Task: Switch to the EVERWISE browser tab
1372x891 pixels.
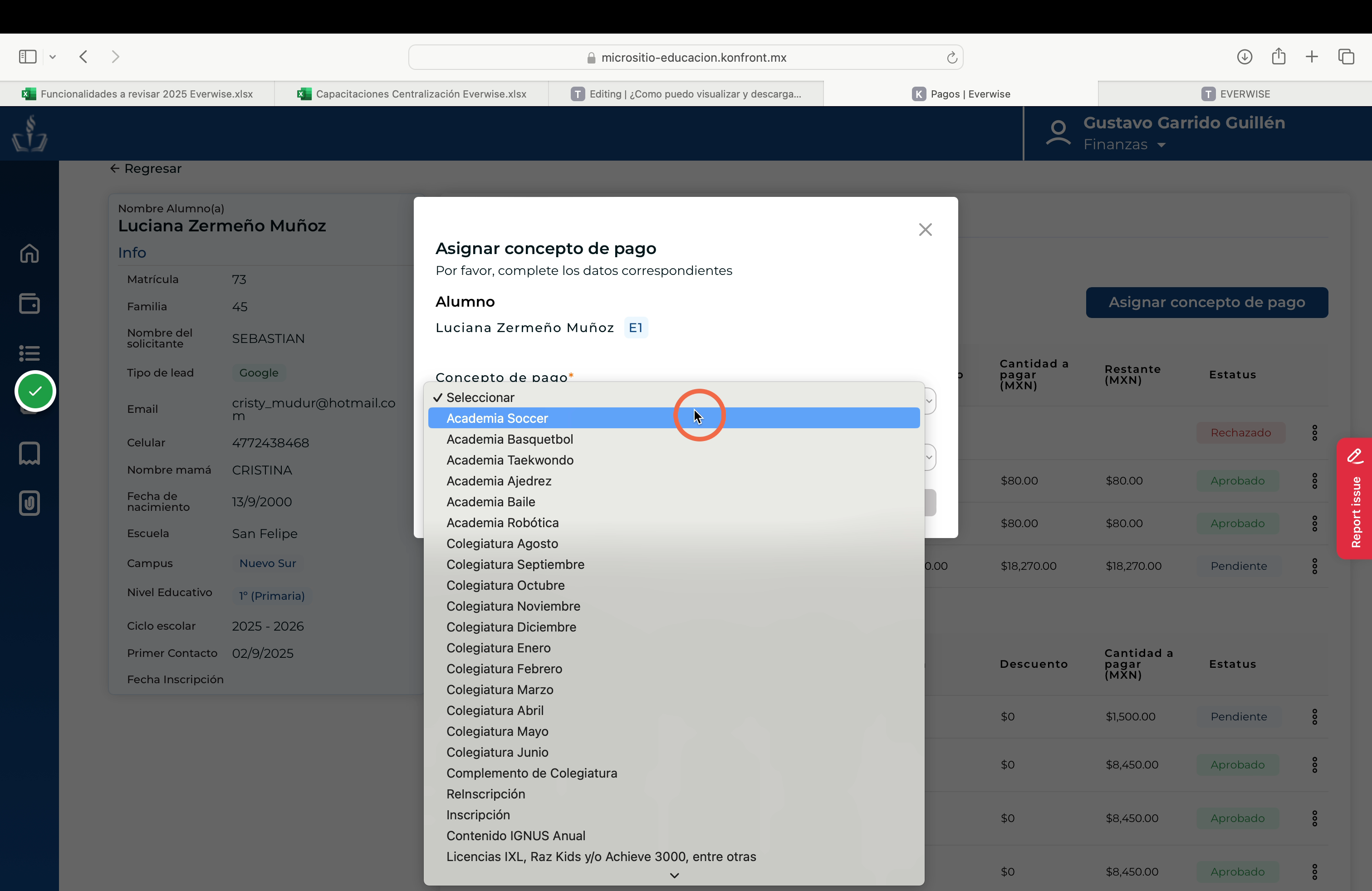Action: (1235, 94)
